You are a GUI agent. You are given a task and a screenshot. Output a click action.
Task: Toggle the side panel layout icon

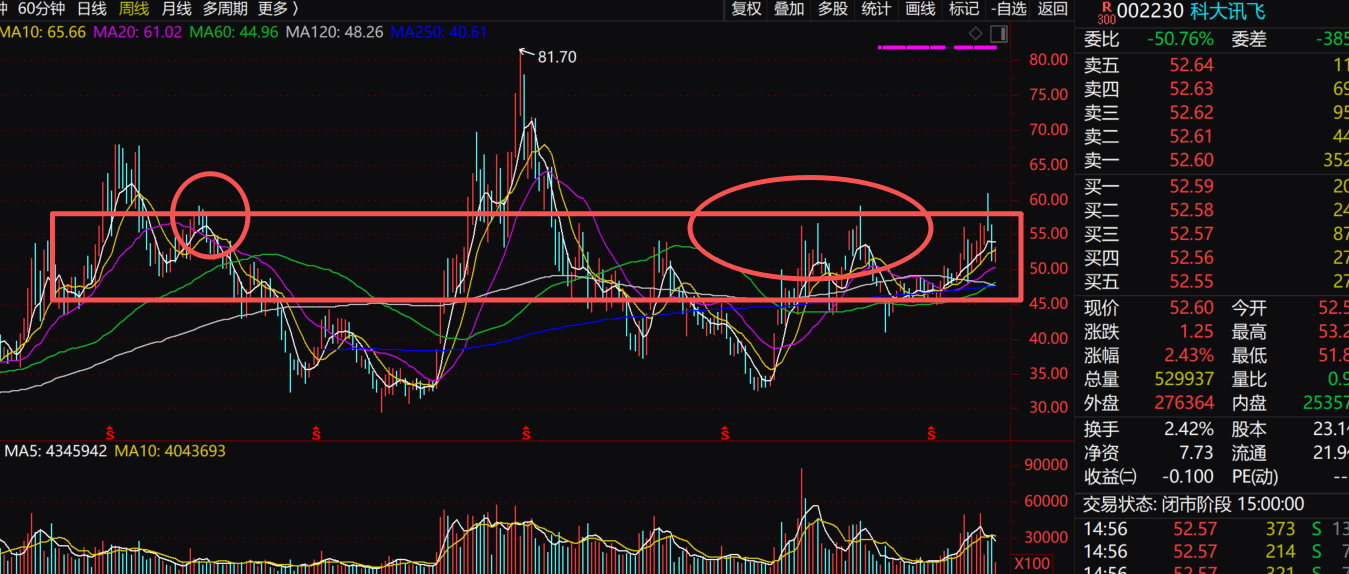coord(997,34)
